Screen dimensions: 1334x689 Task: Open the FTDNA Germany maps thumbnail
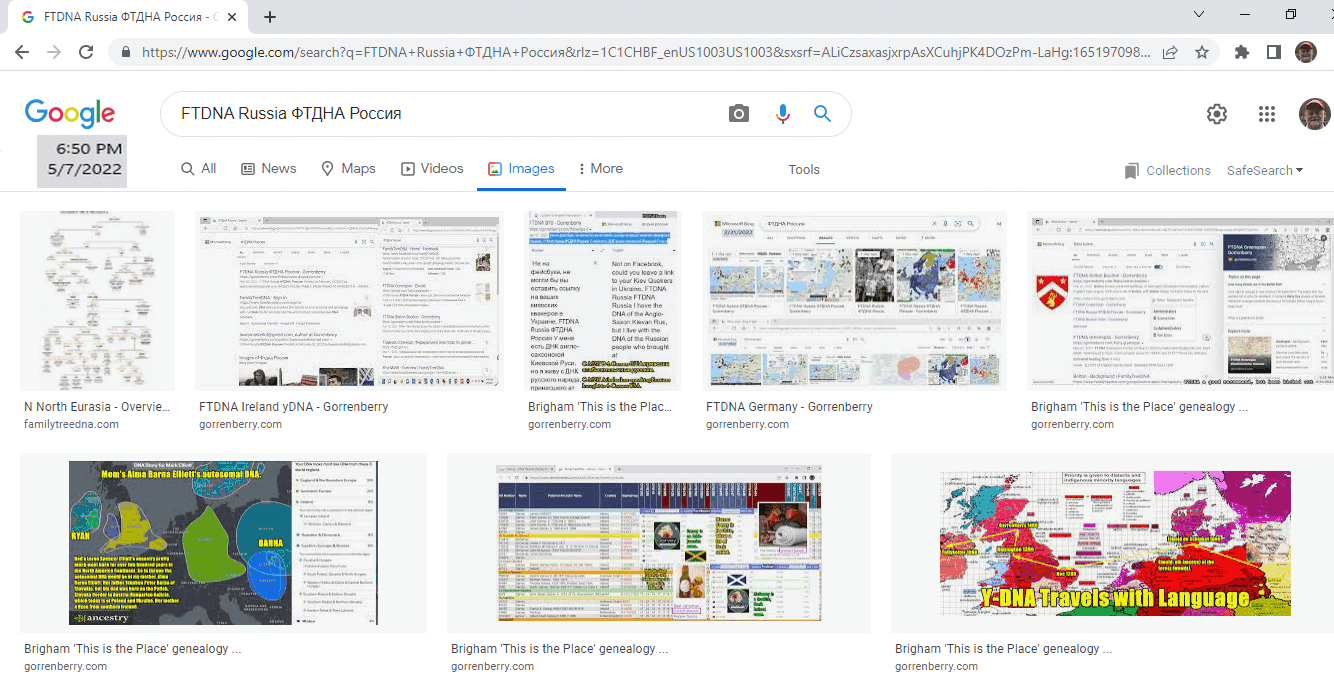click(x=854, y=301)
